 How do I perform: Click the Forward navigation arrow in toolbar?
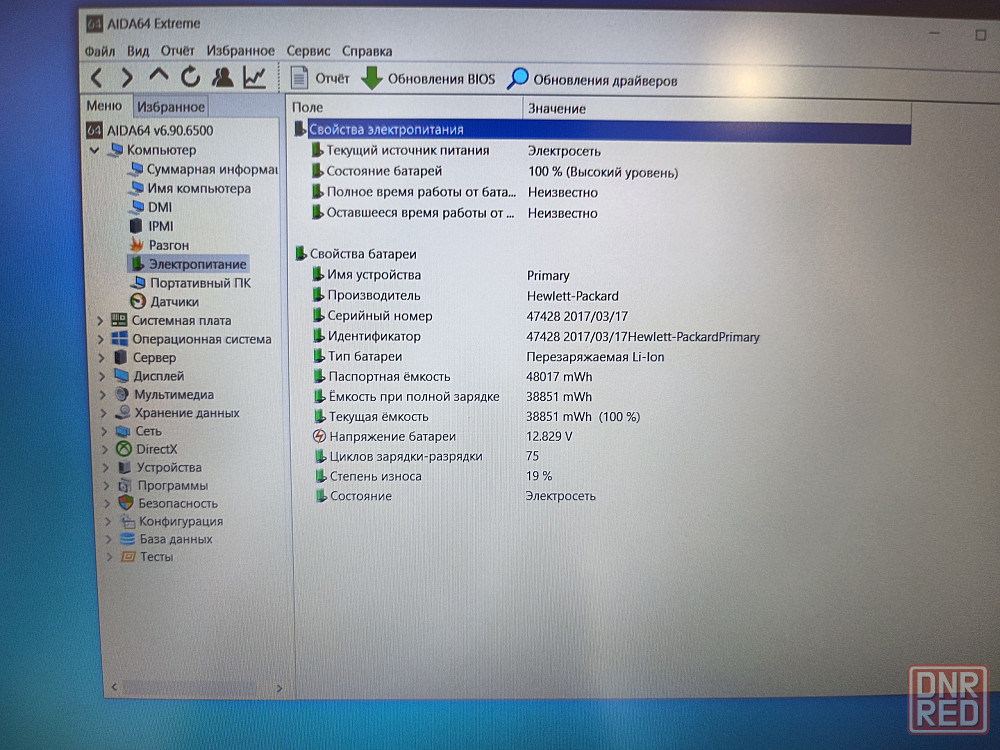[127, 77]
